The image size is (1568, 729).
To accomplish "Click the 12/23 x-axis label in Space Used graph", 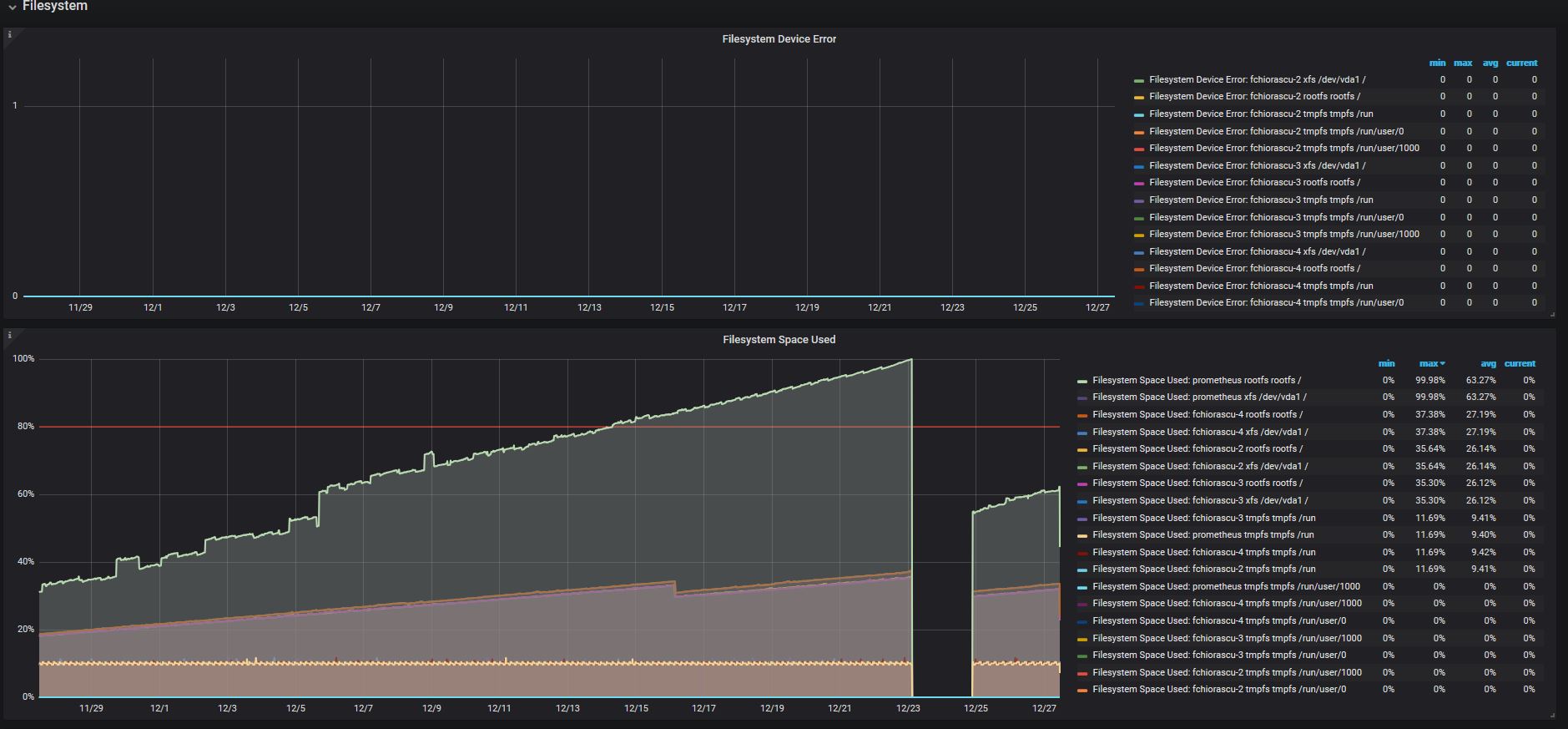I will pyautogui.click(x=908, y=708).
